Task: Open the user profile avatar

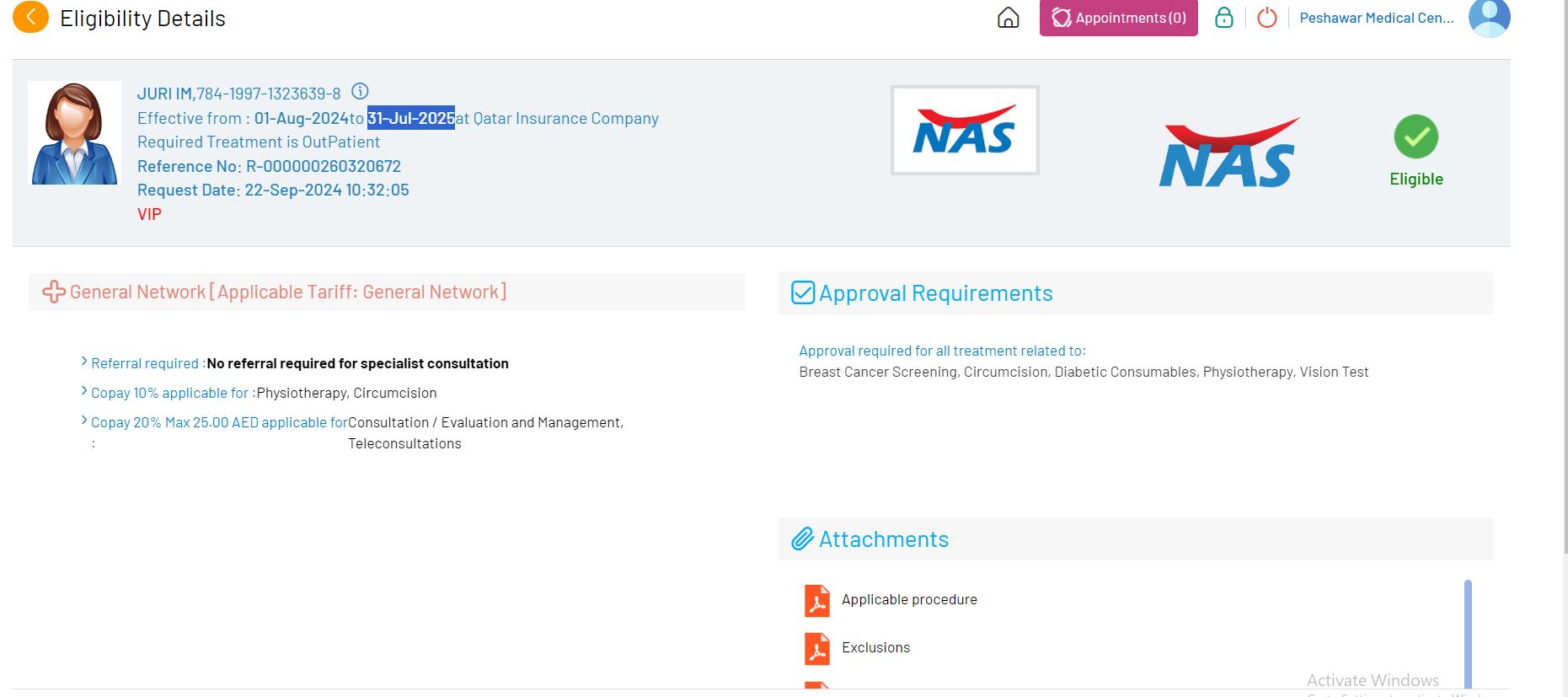Action: coord(1489,18)
